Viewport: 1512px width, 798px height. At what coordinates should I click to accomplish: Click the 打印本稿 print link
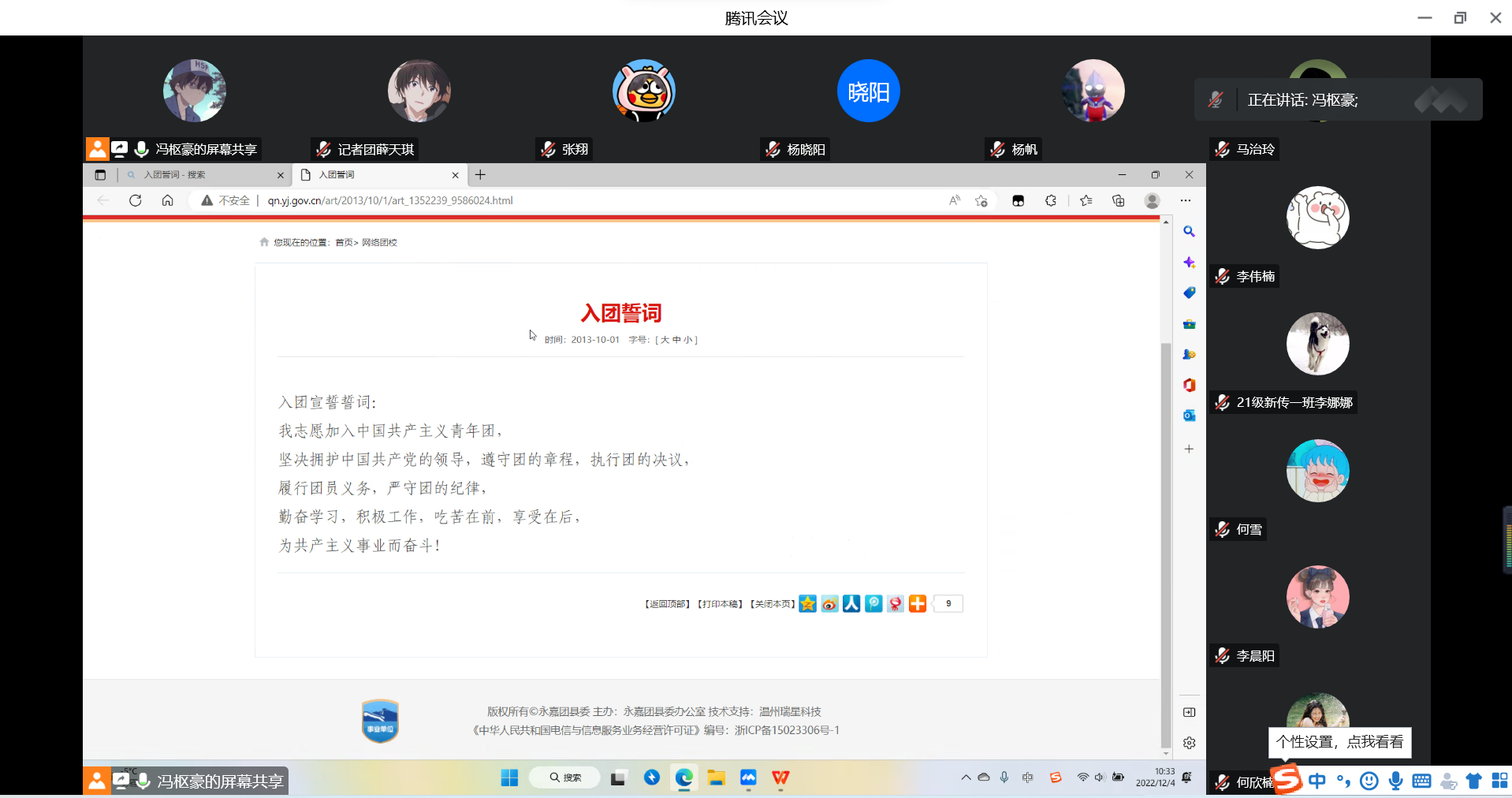tap(720, 604)
